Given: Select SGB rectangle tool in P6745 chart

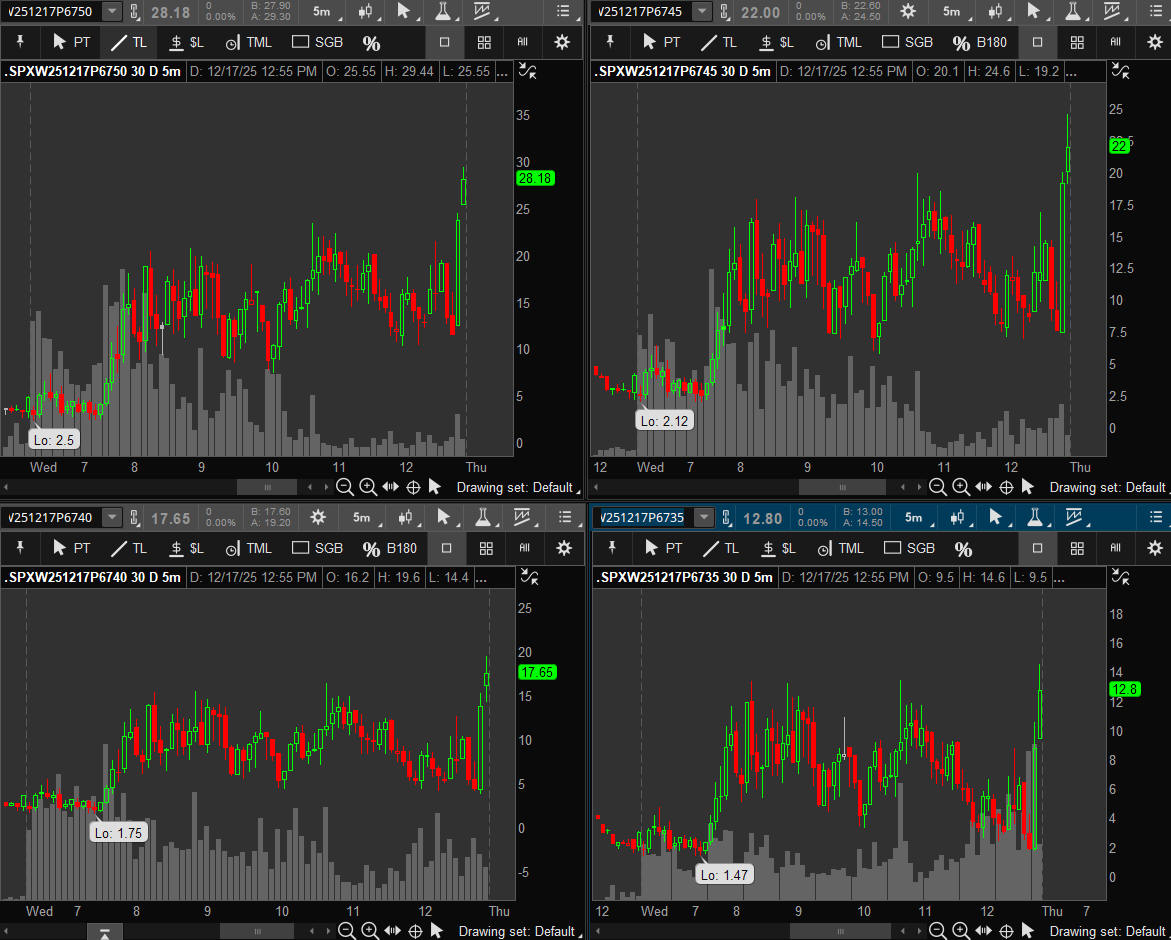Looking at the screenshot, I should (x=907, y=43).
